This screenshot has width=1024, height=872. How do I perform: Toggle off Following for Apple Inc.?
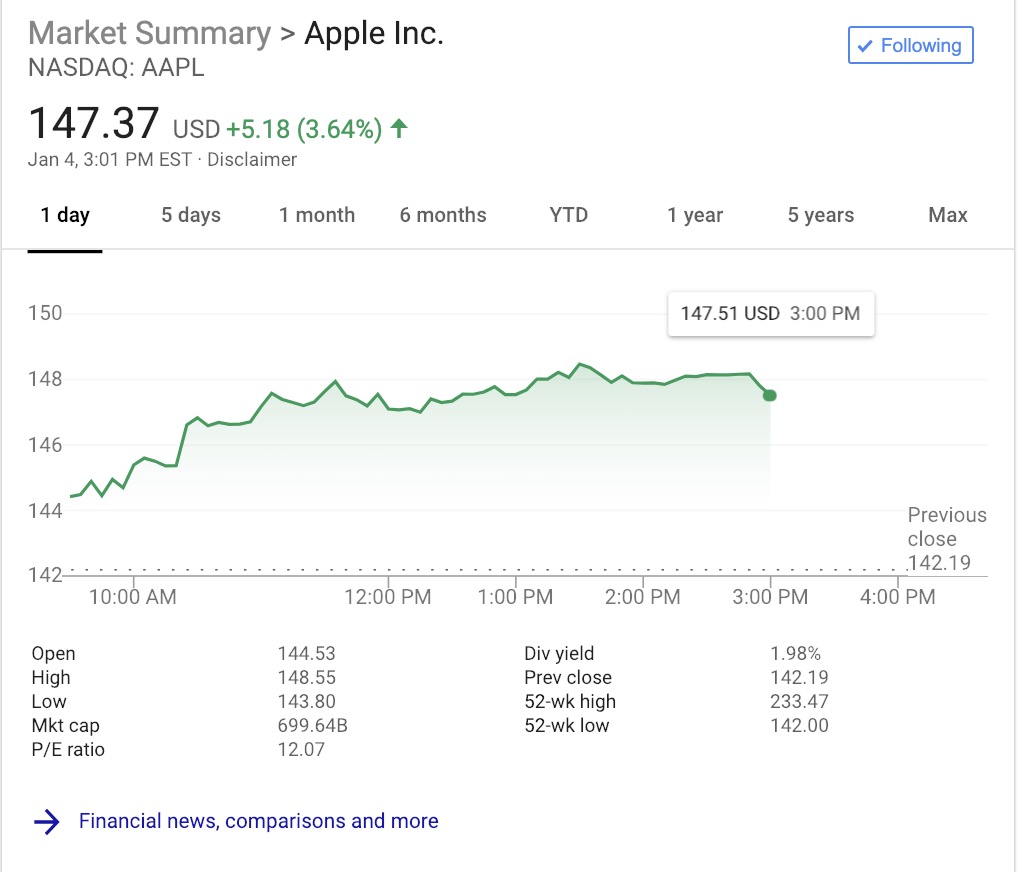[x=910, y=45]
